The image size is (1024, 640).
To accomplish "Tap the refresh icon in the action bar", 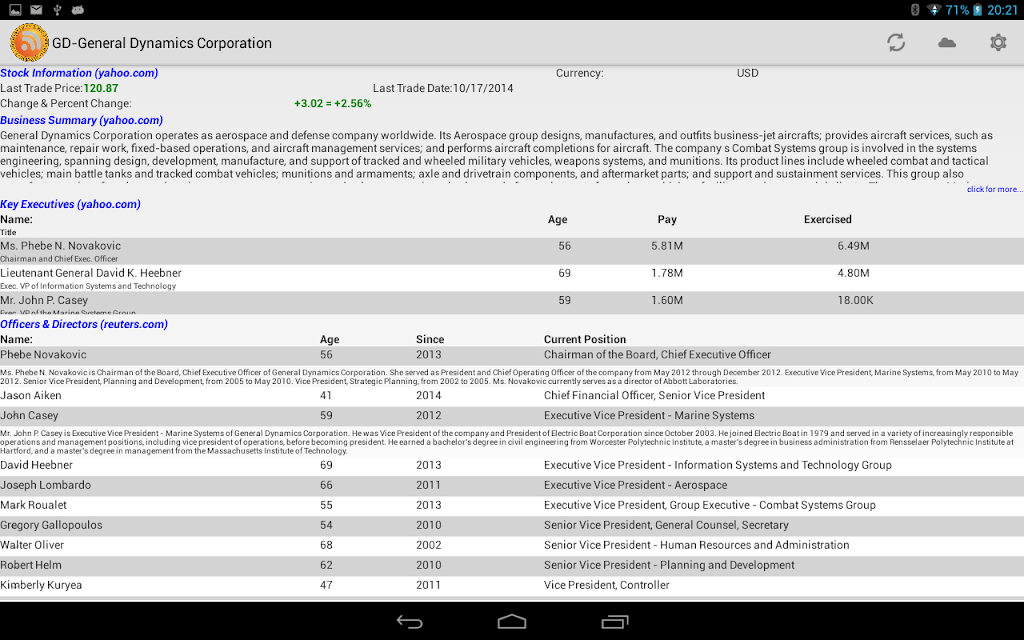I will pyautogui.click(x=895, y=42).
